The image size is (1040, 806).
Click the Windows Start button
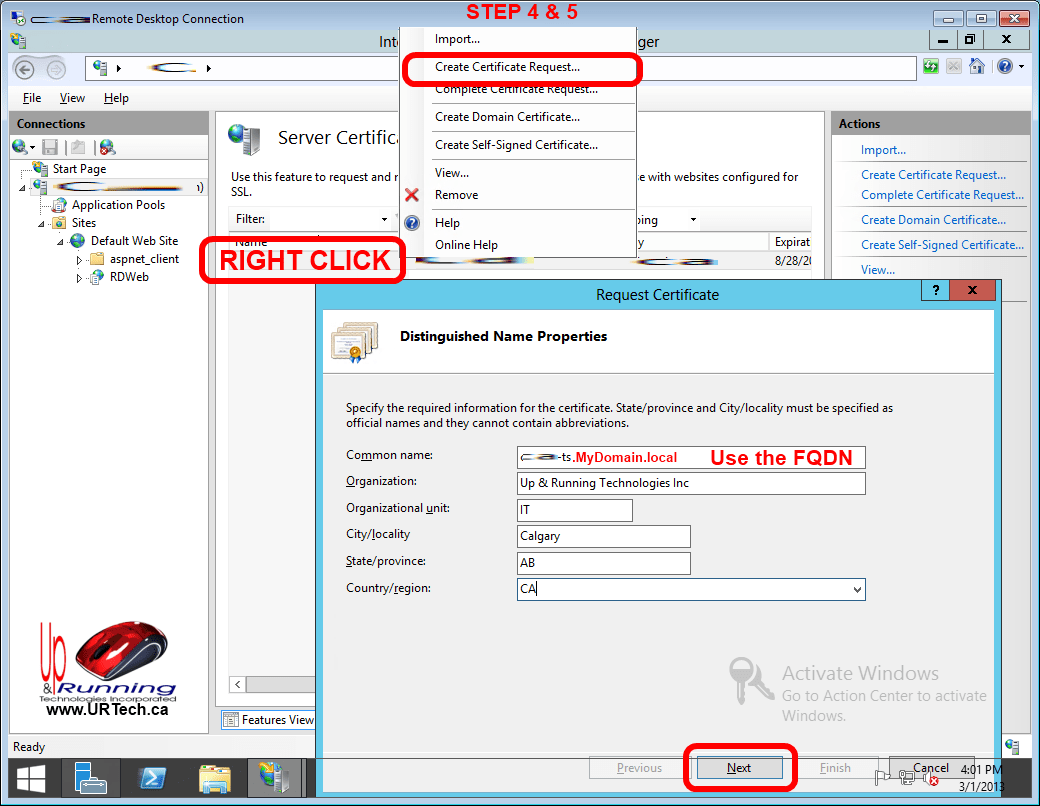(29, 779)
